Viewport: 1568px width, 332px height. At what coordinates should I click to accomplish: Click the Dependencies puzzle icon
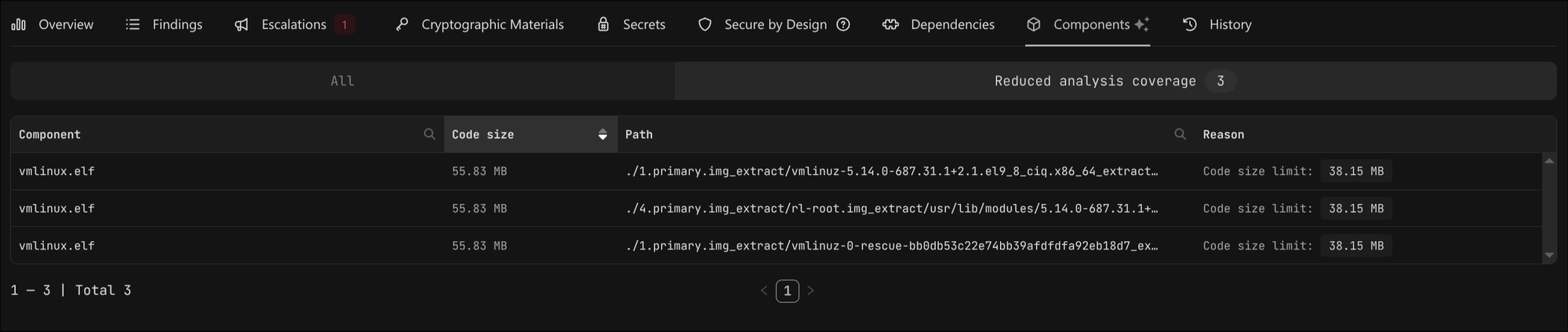890,24
